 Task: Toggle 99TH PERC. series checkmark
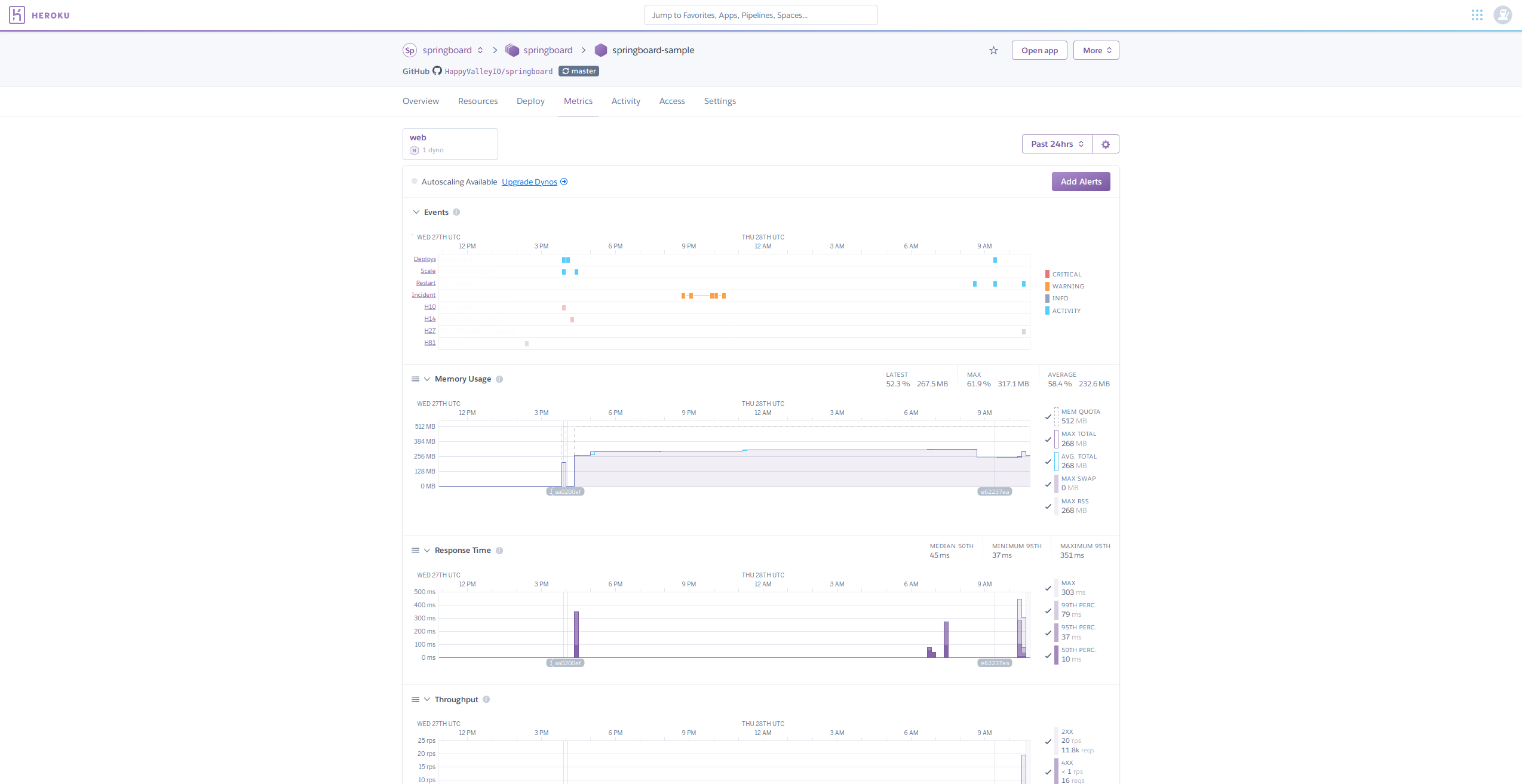click(1048, 610)
